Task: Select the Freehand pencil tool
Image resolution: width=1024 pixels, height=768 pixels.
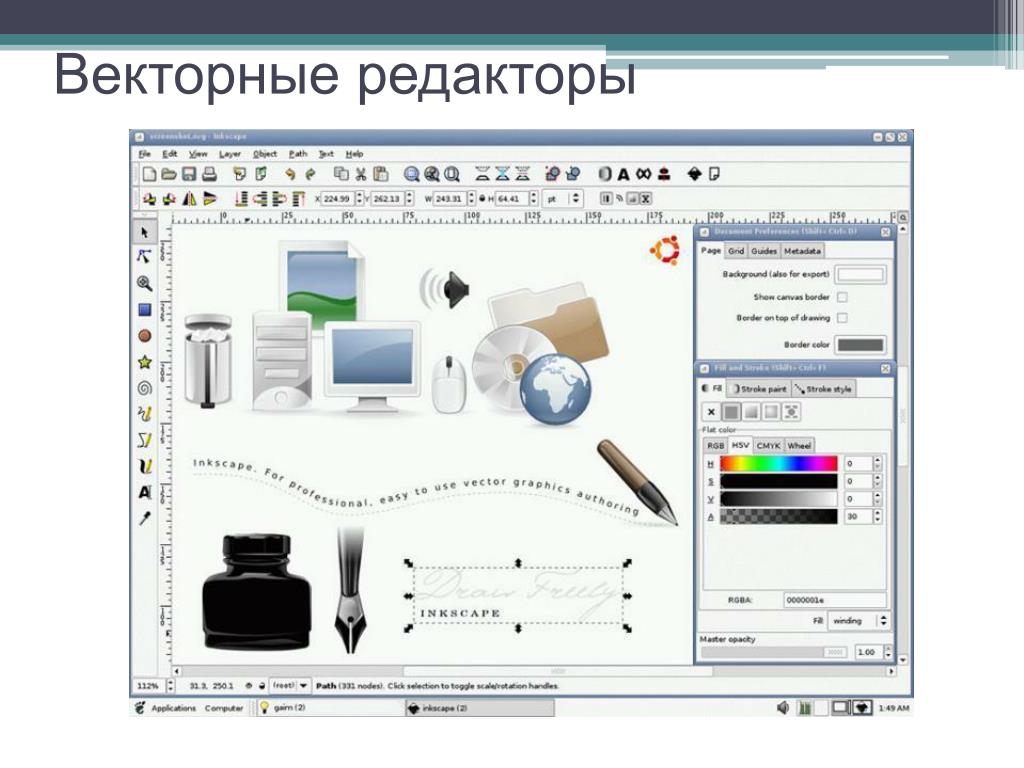Action: point(144,413)
